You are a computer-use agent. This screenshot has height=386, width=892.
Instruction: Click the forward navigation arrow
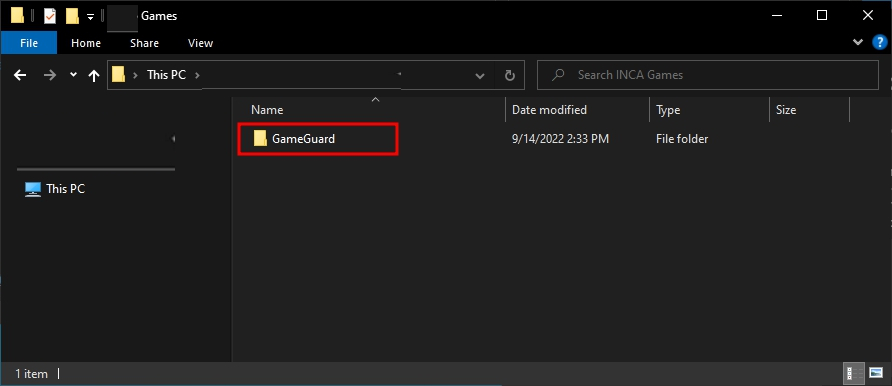tap(50, 75)
